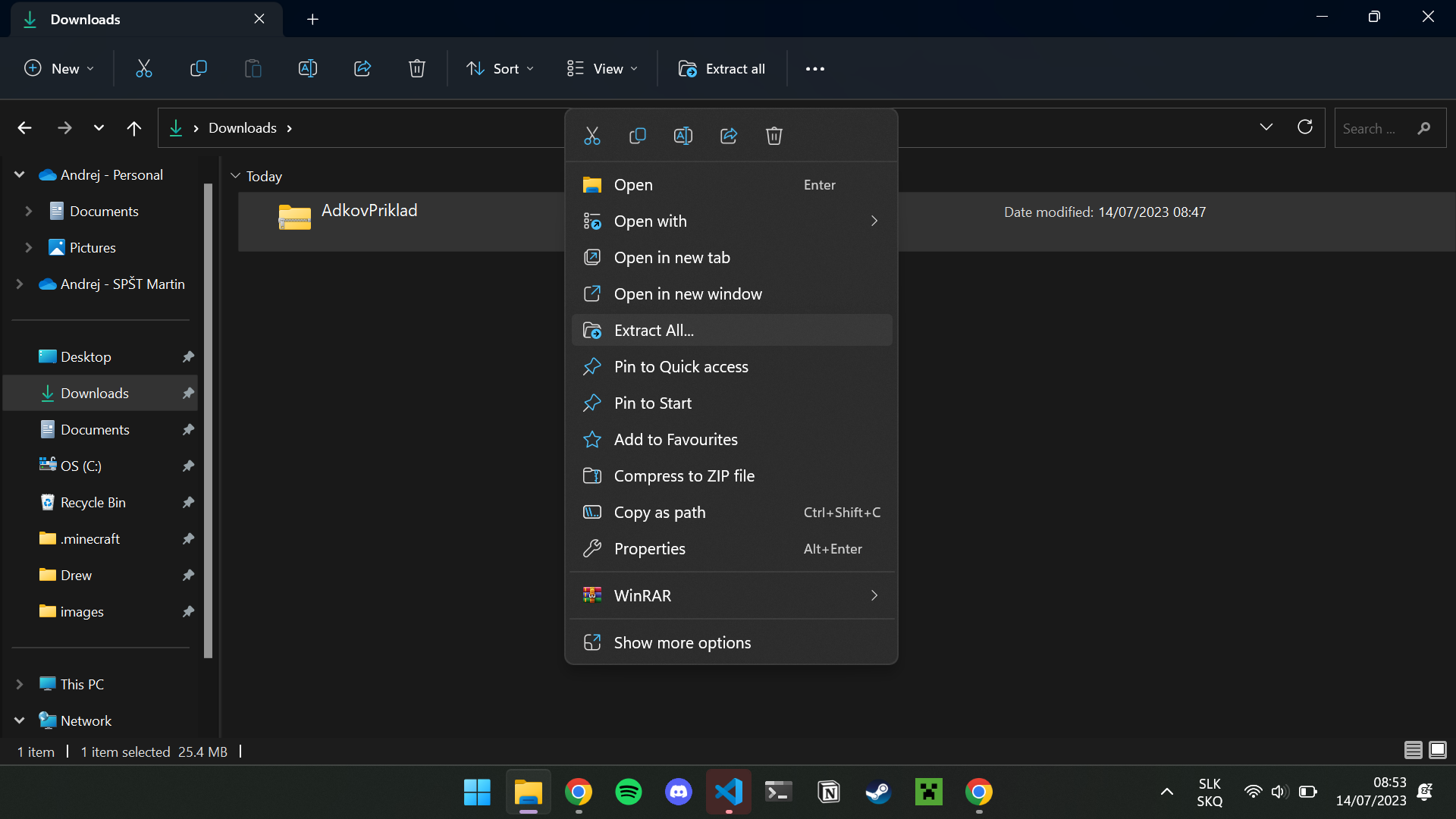This screenshot has width=1456, height=819.
Task: Select Copy as path
Action: tap(732, 513)
